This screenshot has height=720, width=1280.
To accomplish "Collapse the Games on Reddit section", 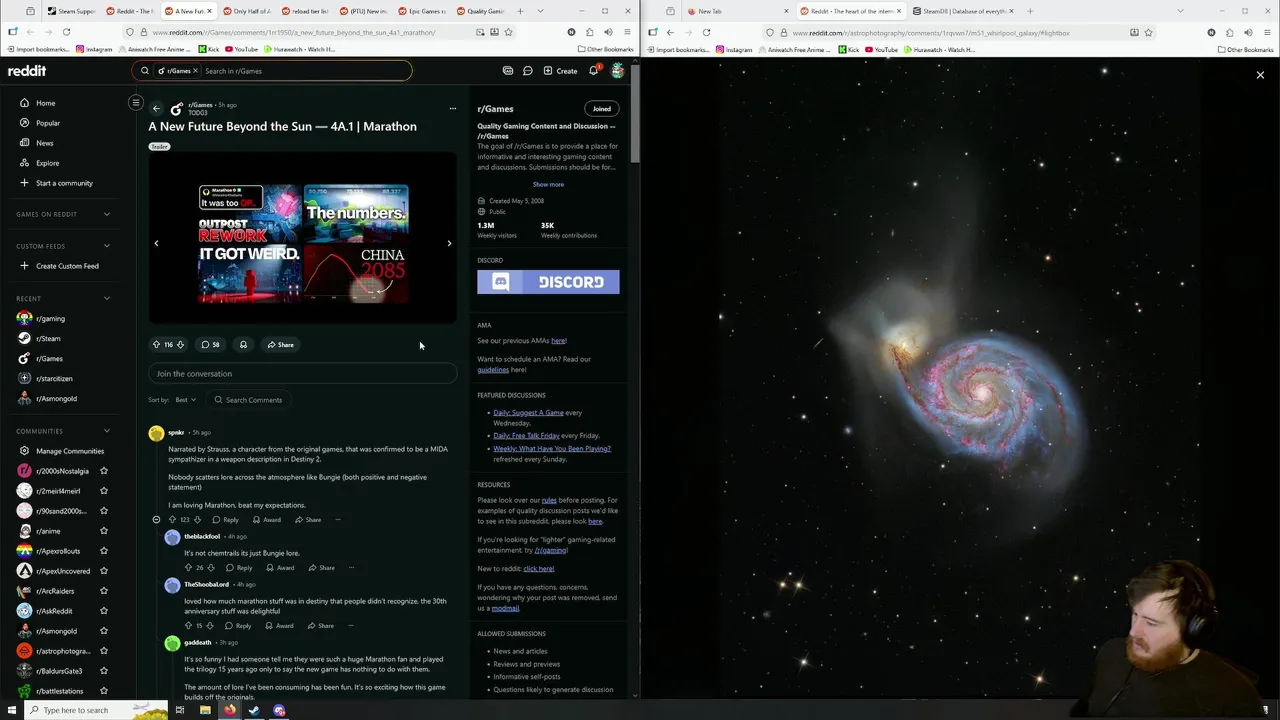I will 107,214.
